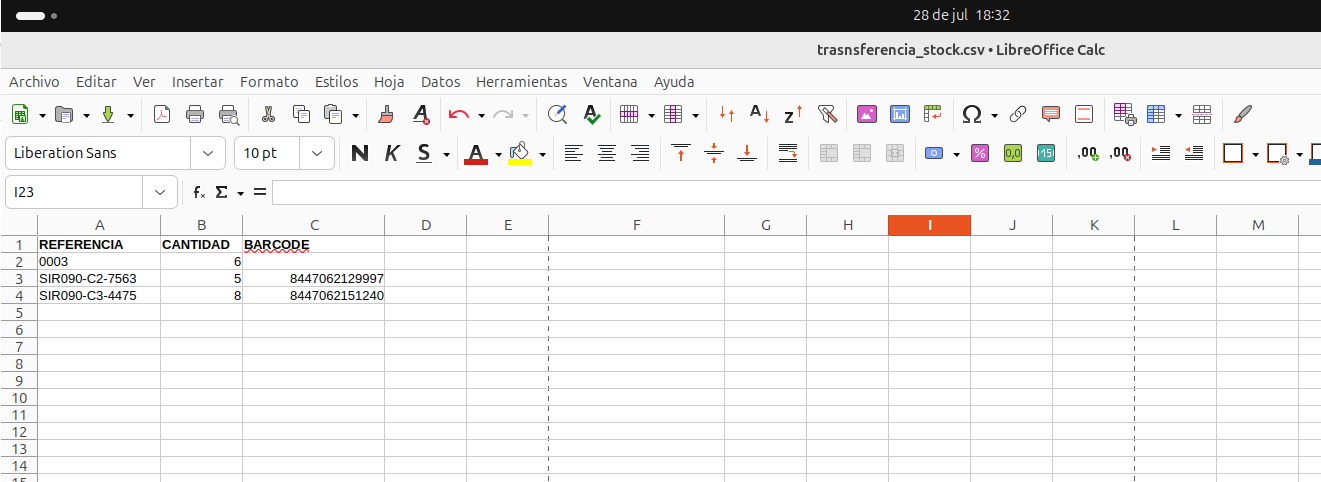Open the Herramientas menu
1321x482 pixels.
[521, 82]
